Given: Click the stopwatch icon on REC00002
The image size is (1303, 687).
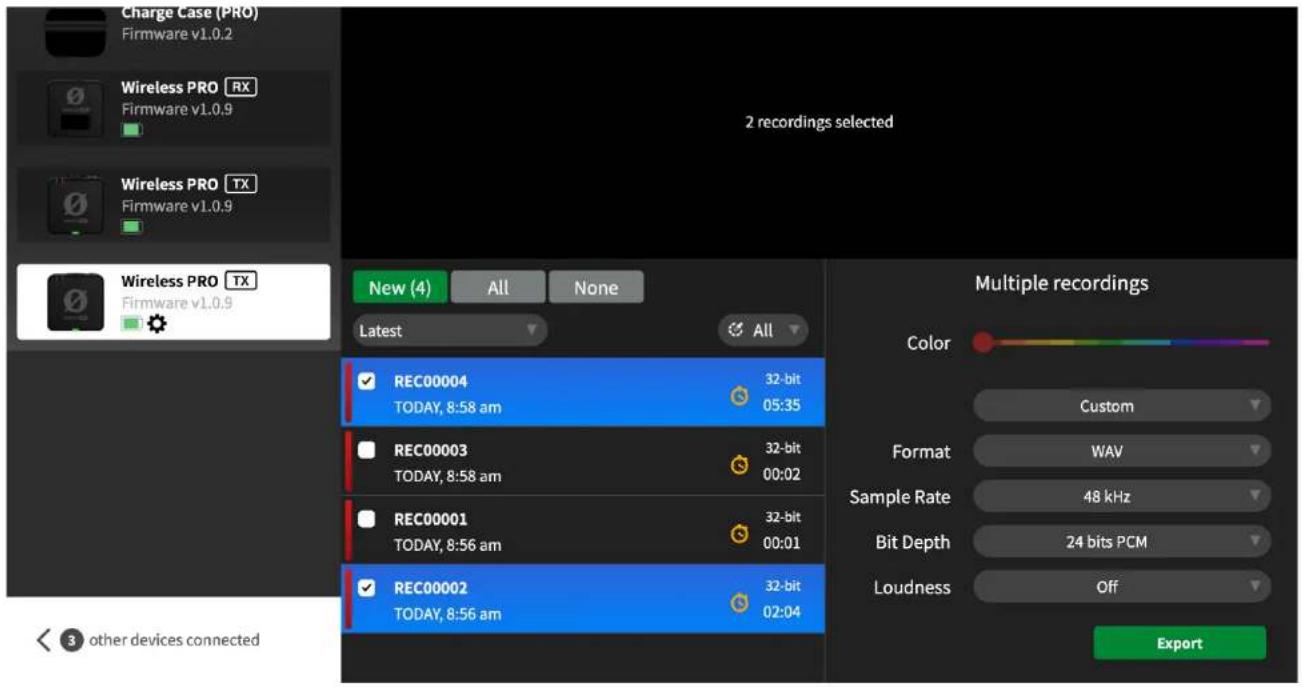Looking at the screenshot, I should click(739, 603).
